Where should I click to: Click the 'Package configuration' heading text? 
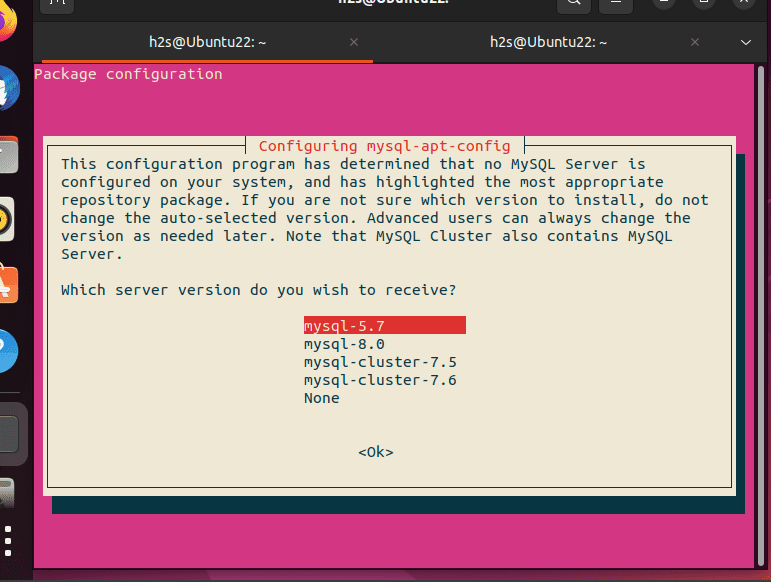click(128, 74)
